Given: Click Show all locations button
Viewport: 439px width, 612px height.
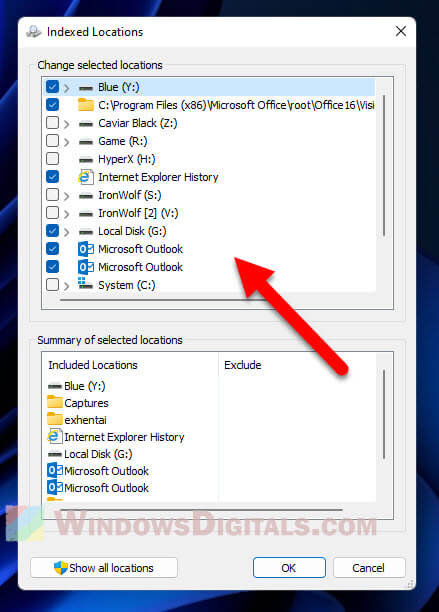Looking at the screenshot, I should 104,568.
